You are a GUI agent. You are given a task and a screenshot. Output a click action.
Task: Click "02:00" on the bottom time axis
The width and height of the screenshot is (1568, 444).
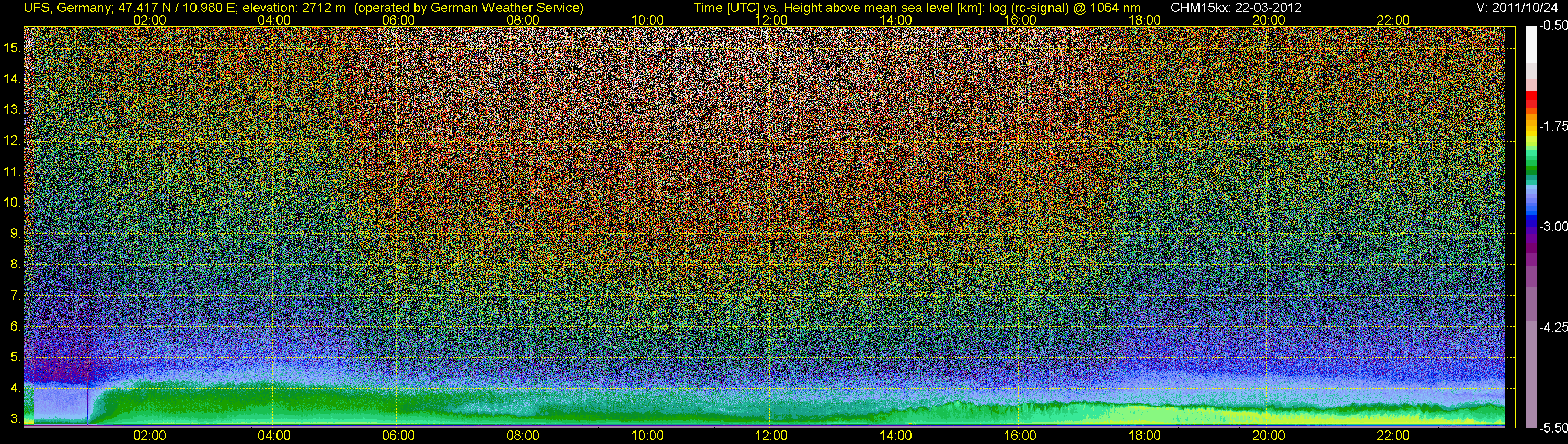(x=149, y=436)
